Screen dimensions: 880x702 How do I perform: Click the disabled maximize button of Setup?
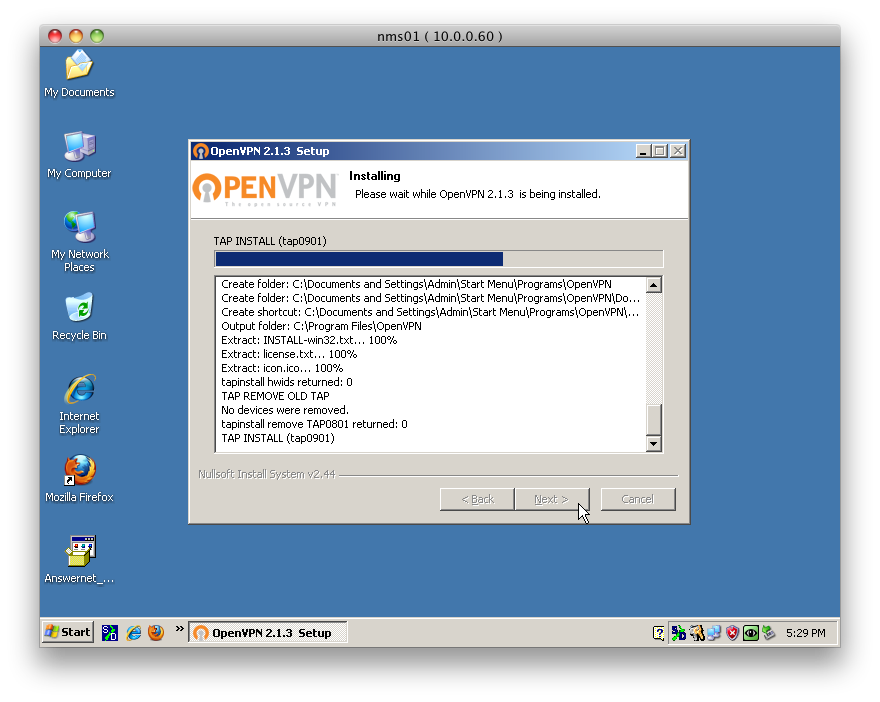coord(660,151)
